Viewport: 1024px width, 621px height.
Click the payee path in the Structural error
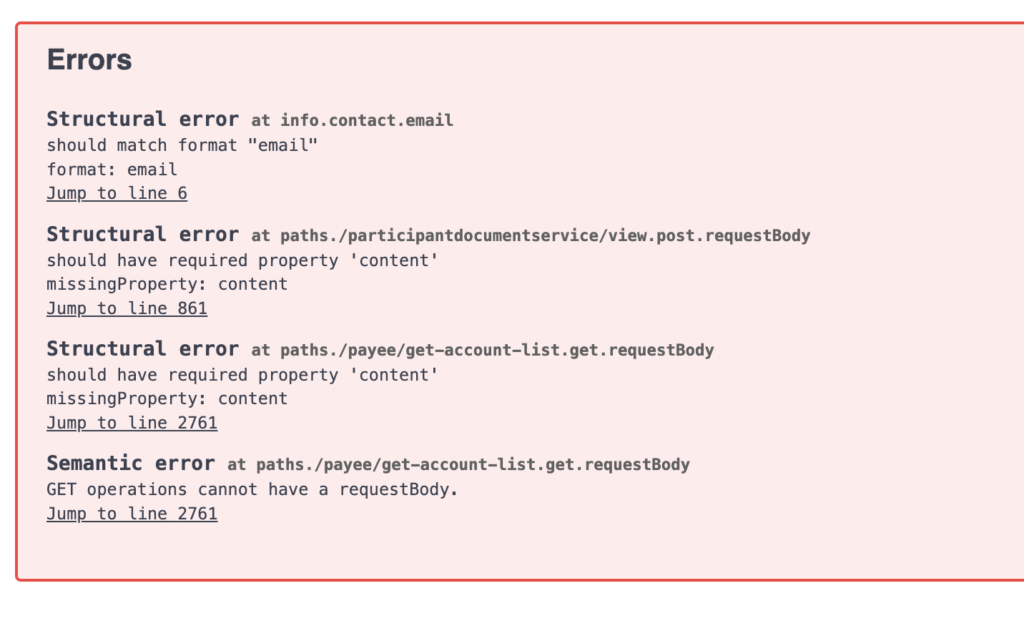(497, 350)
